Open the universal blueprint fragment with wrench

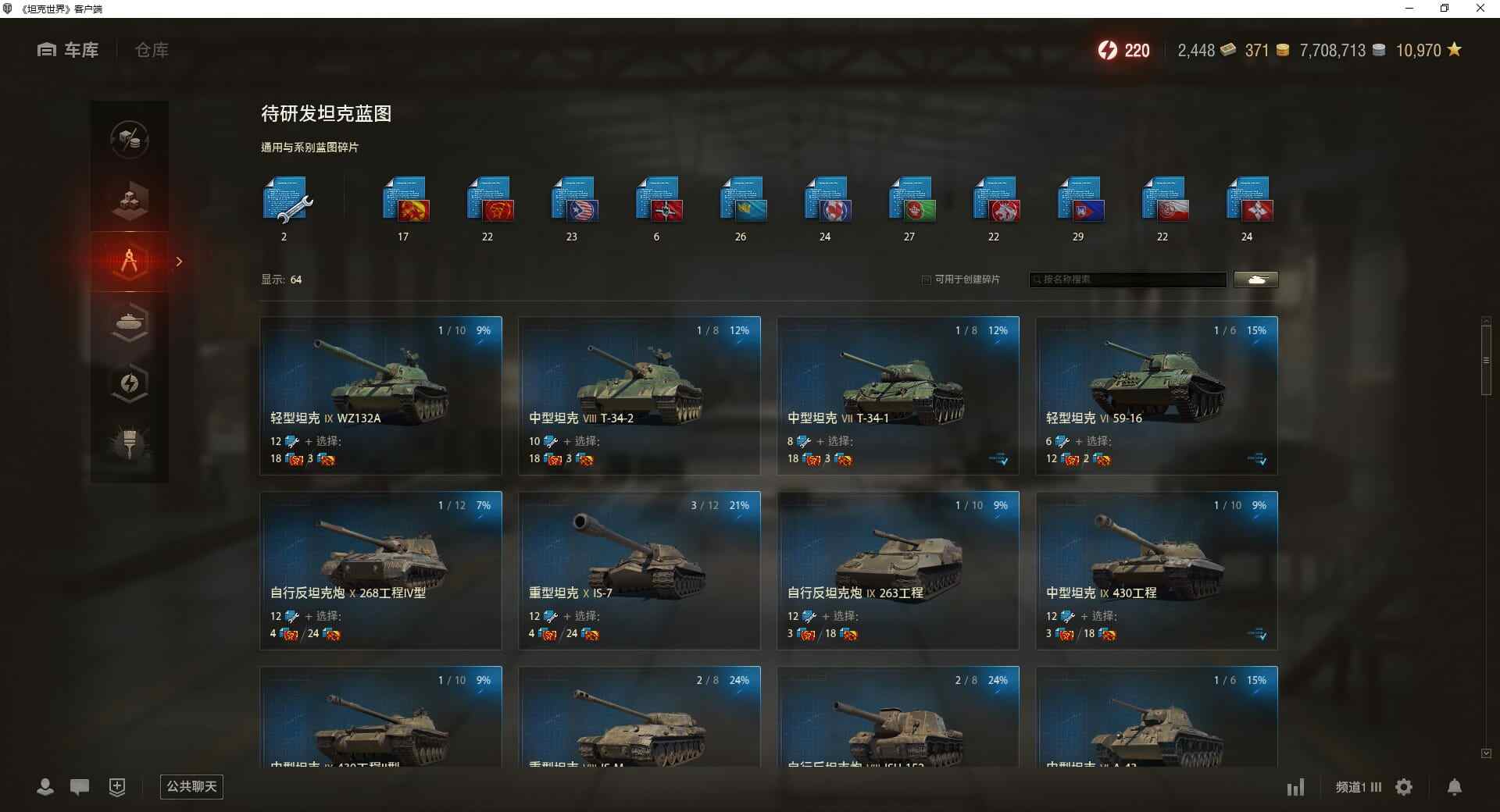pyautogui.click(x=287, y=201)
